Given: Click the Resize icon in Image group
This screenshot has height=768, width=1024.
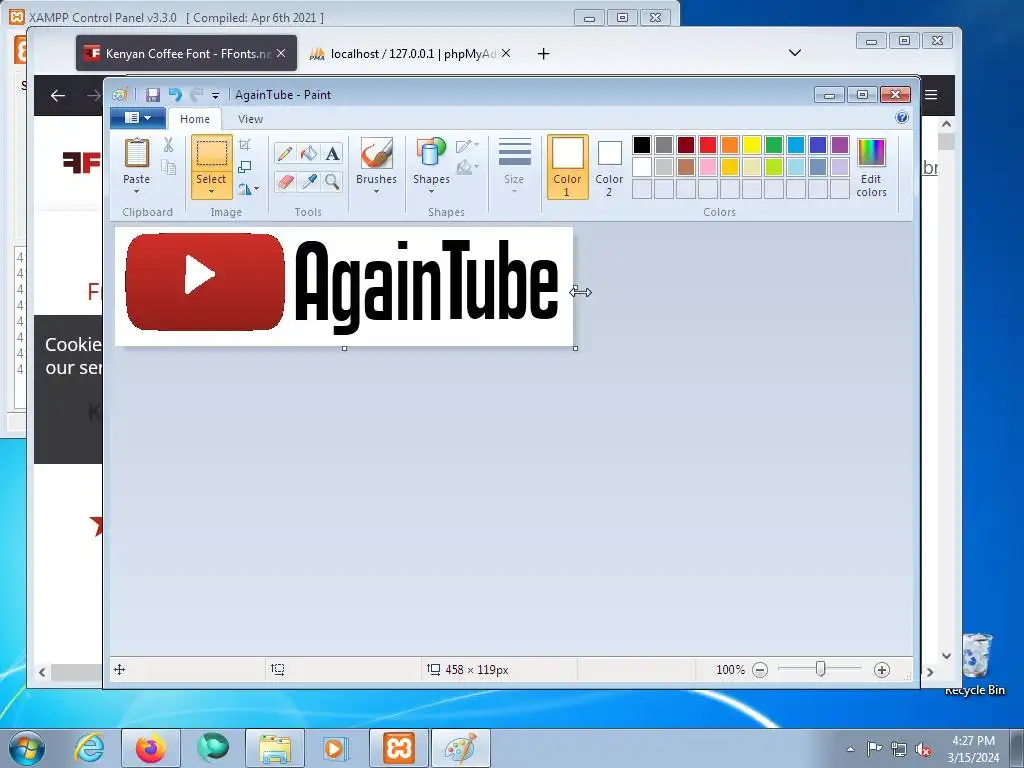Looking at the screenshot, I should 245,167.
